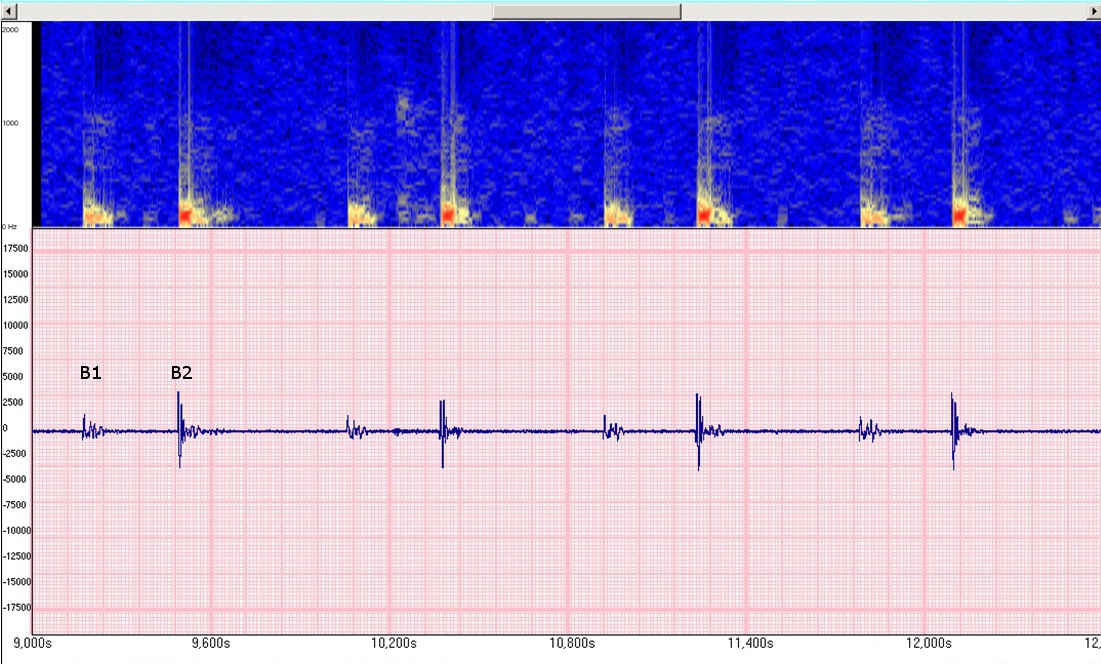Click the empty scrollbar track left of the thumb
The height and width of the screenshot is (664, 1101).
[250, 11]
